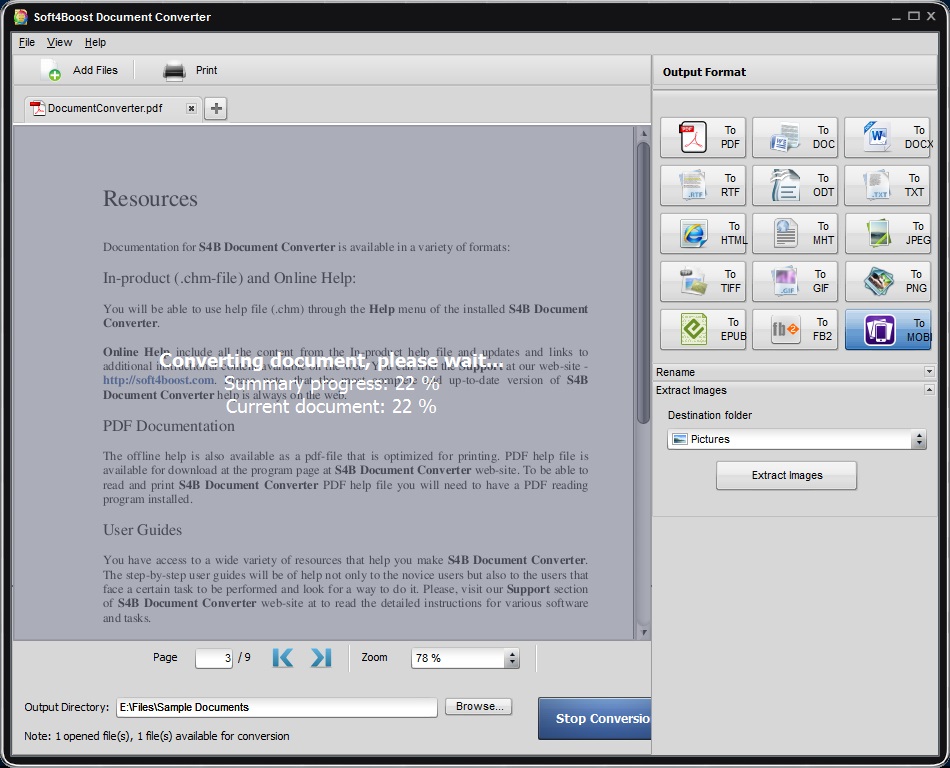Click the Add Files toolbar icon
The height and width of the screenshot is (768, 950).
(51, 70)
